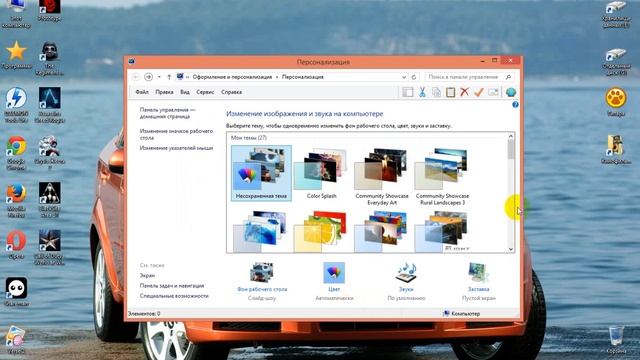
Task: Click the Forward navigation arrow
Action: (x=149, y=77)
